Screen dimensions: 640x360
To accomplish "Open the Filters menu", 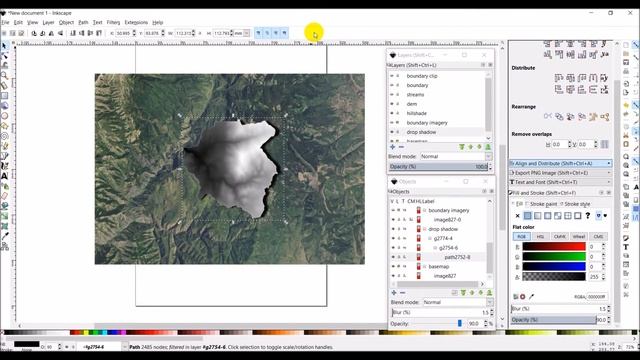I will (x=113, y=22).
